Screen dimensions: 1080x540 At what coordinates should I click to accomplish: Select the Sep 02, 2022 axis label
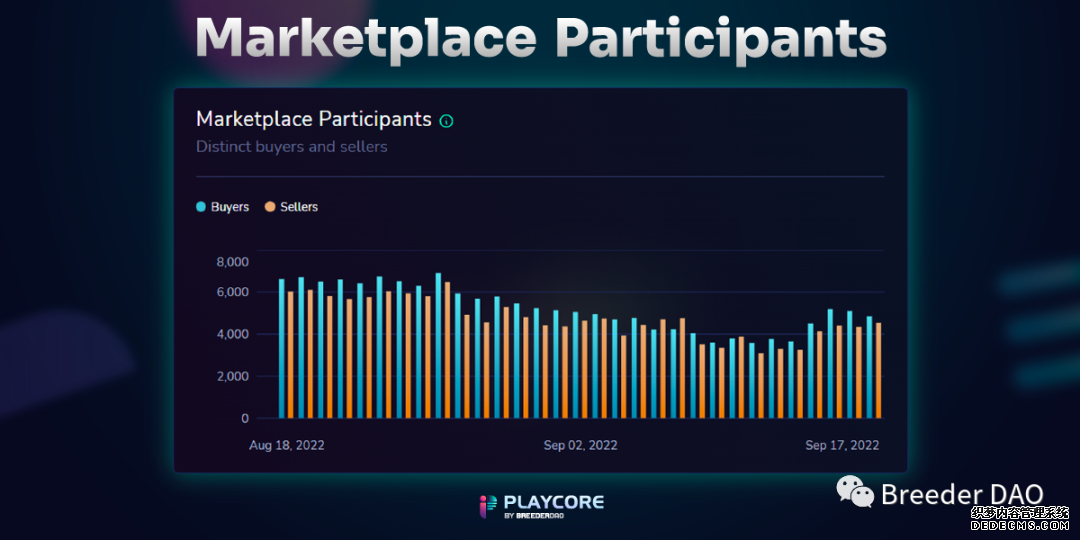580,445
